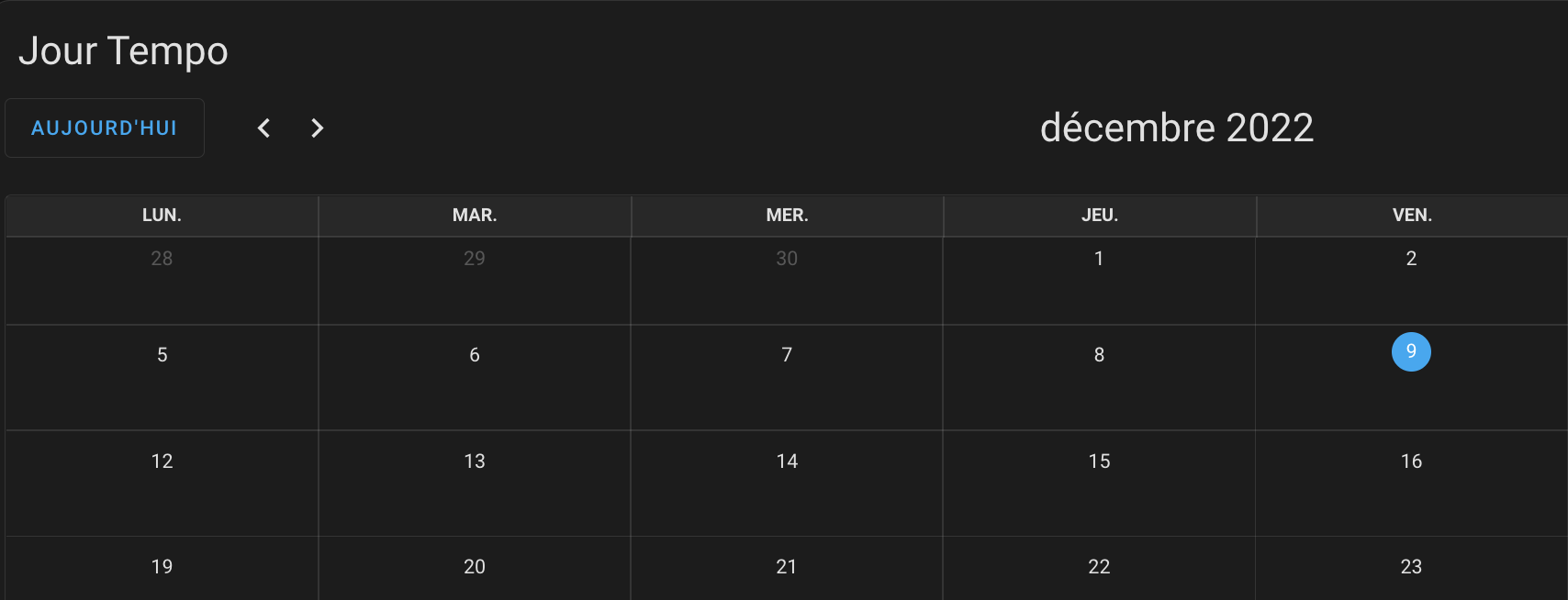Click day 21 under MER.
This screenshot has height=600, width=1568.
787,567
